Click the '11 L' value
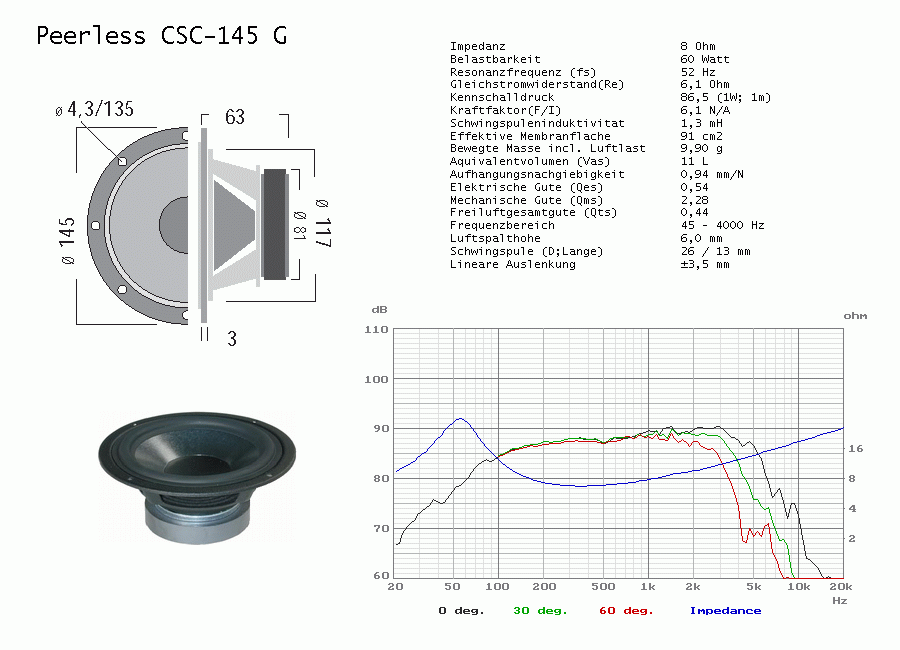Image resolution: width=900 pixels, height=650 pixels. (695, 161)
